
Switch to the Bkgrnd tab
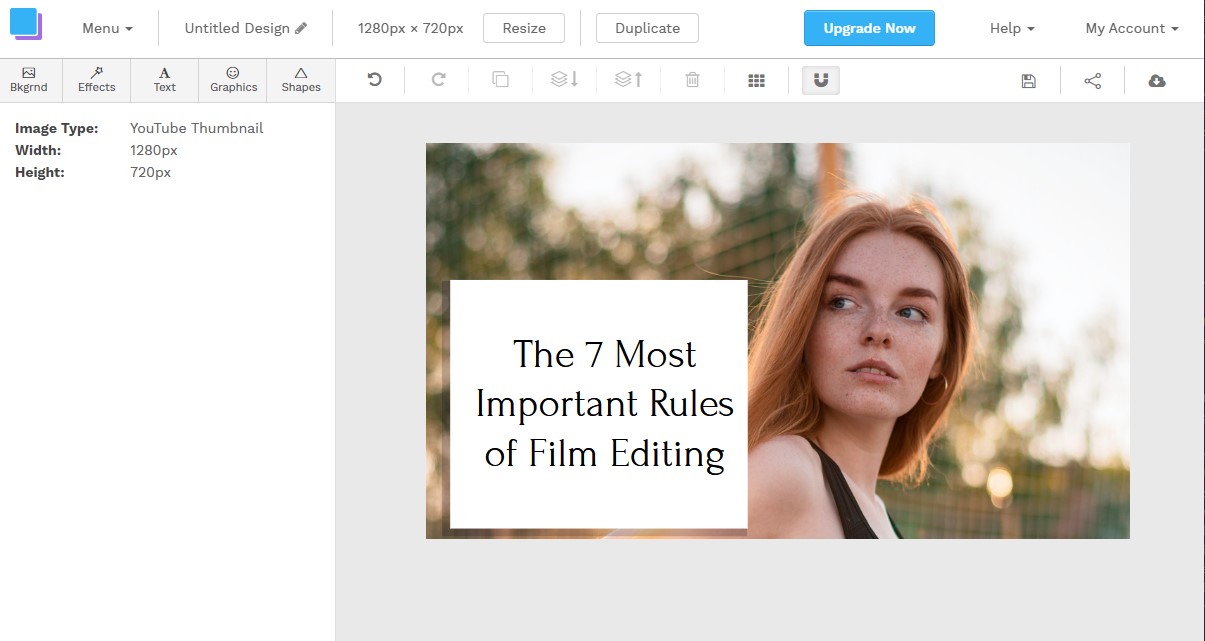pos(29,80)
